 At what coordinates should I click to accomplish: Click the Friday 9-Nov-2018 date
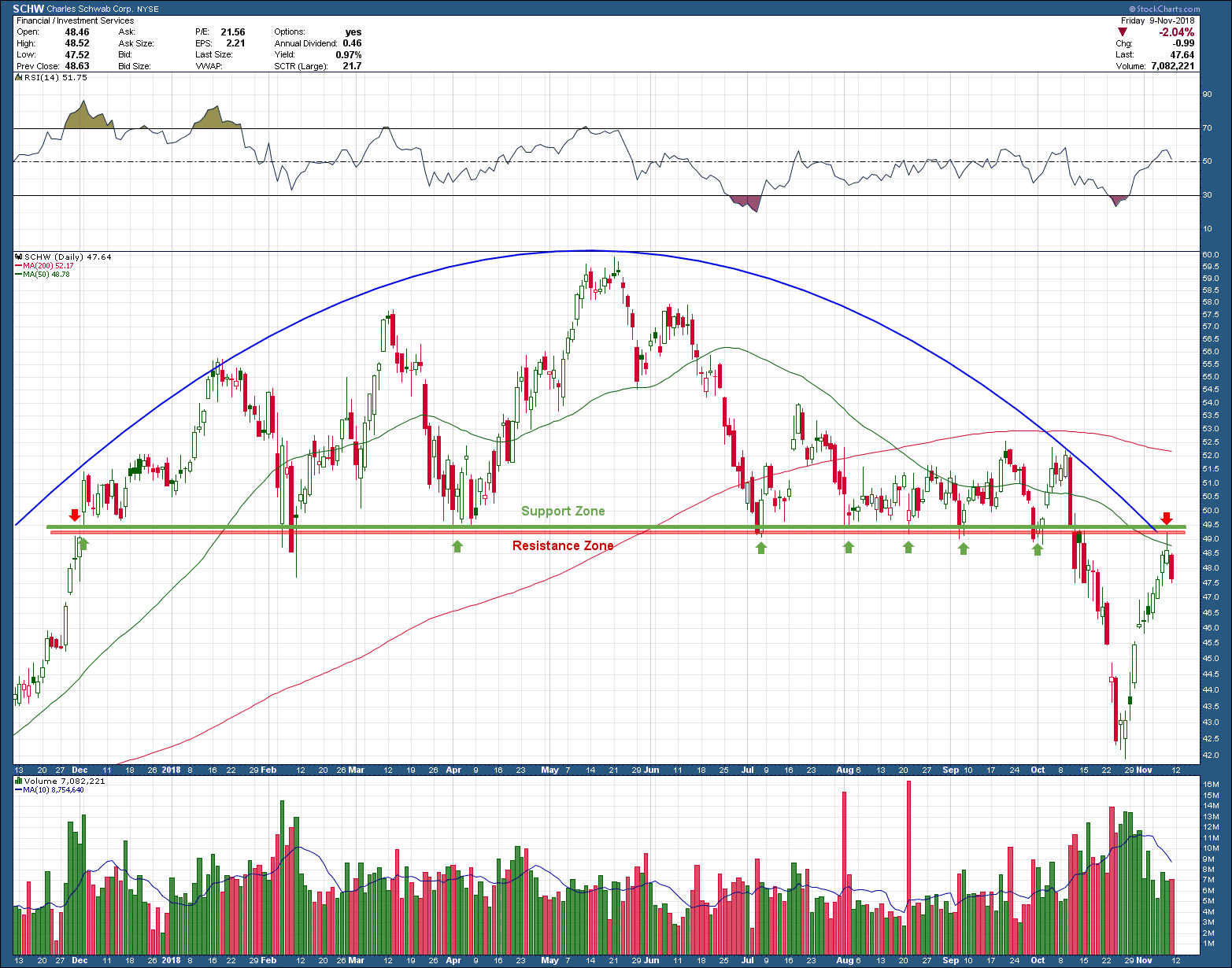tap(1157, 20)
